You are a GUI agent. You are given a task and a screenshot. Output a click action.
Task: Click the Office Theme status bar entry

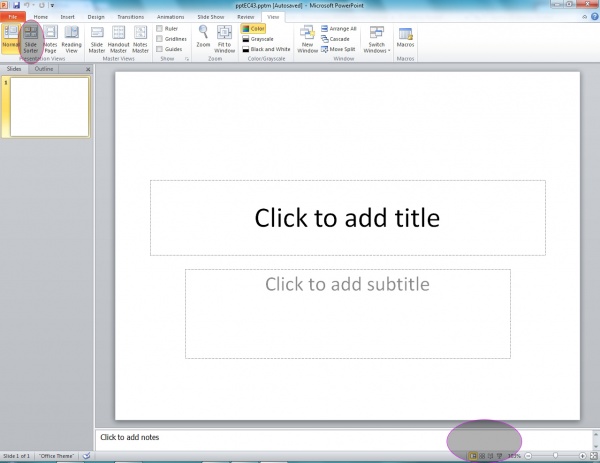[x=57, y=456]
